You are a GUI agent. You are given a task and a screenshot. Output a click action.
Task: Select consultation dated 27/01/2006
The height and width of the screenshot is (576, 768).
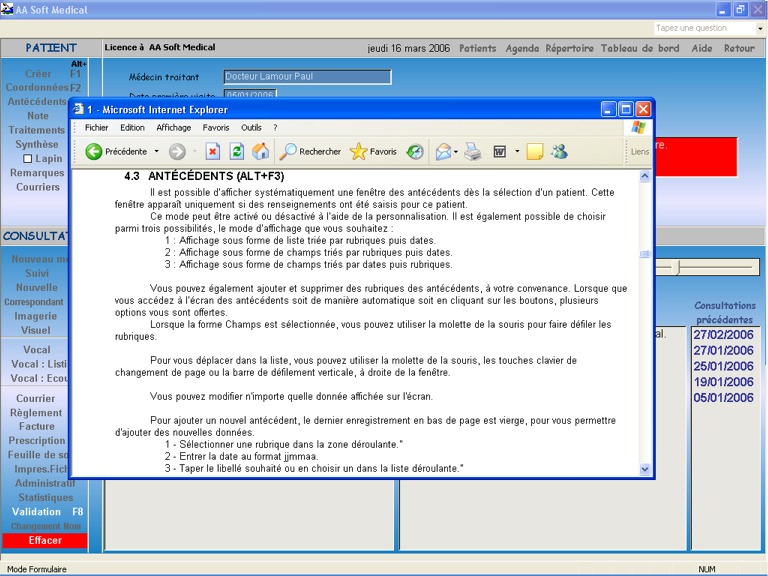[723, 350]
